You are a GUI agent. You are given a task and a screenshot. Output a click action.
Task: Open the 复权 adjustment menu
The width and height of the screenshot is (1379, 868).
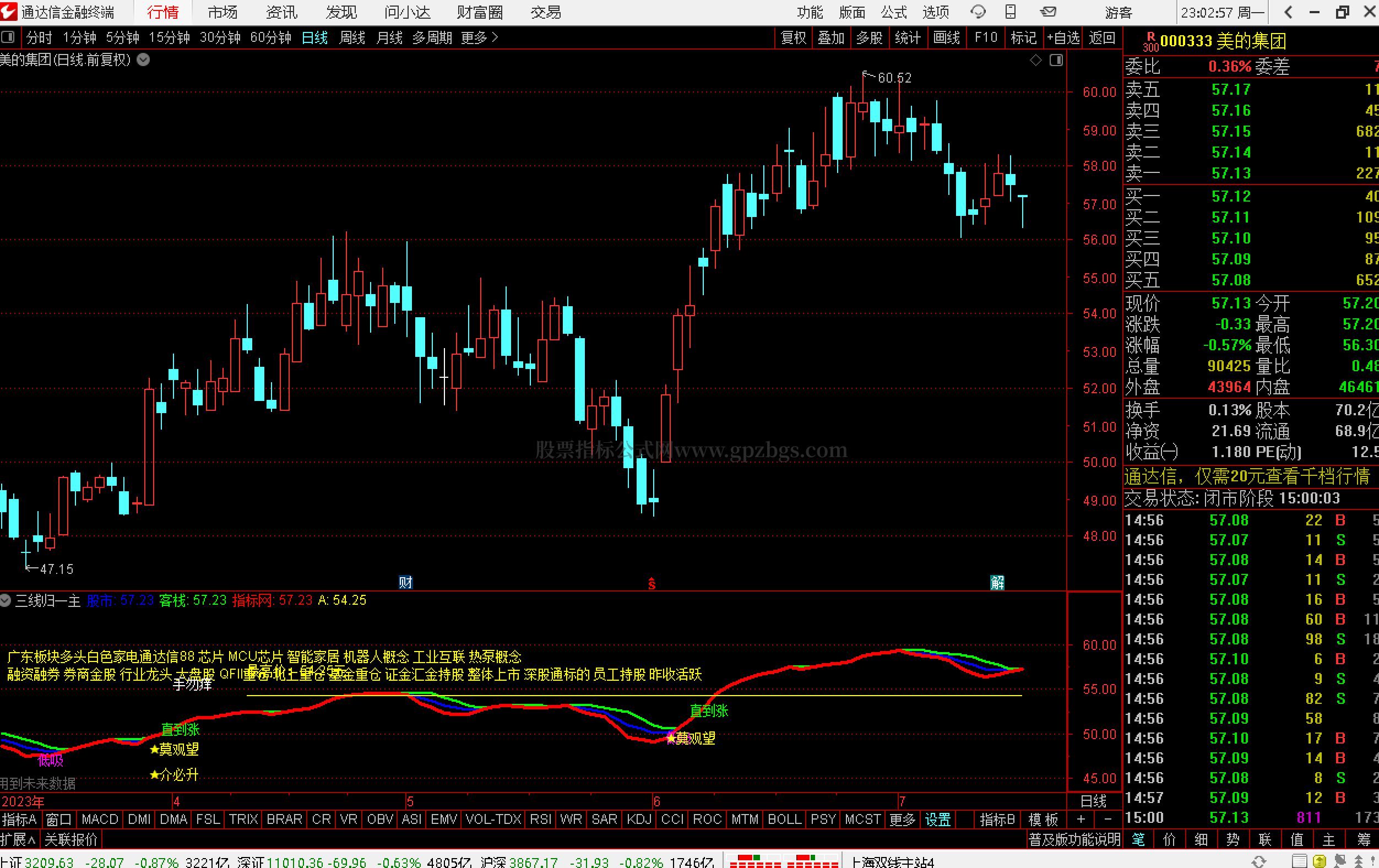point(792,37)
